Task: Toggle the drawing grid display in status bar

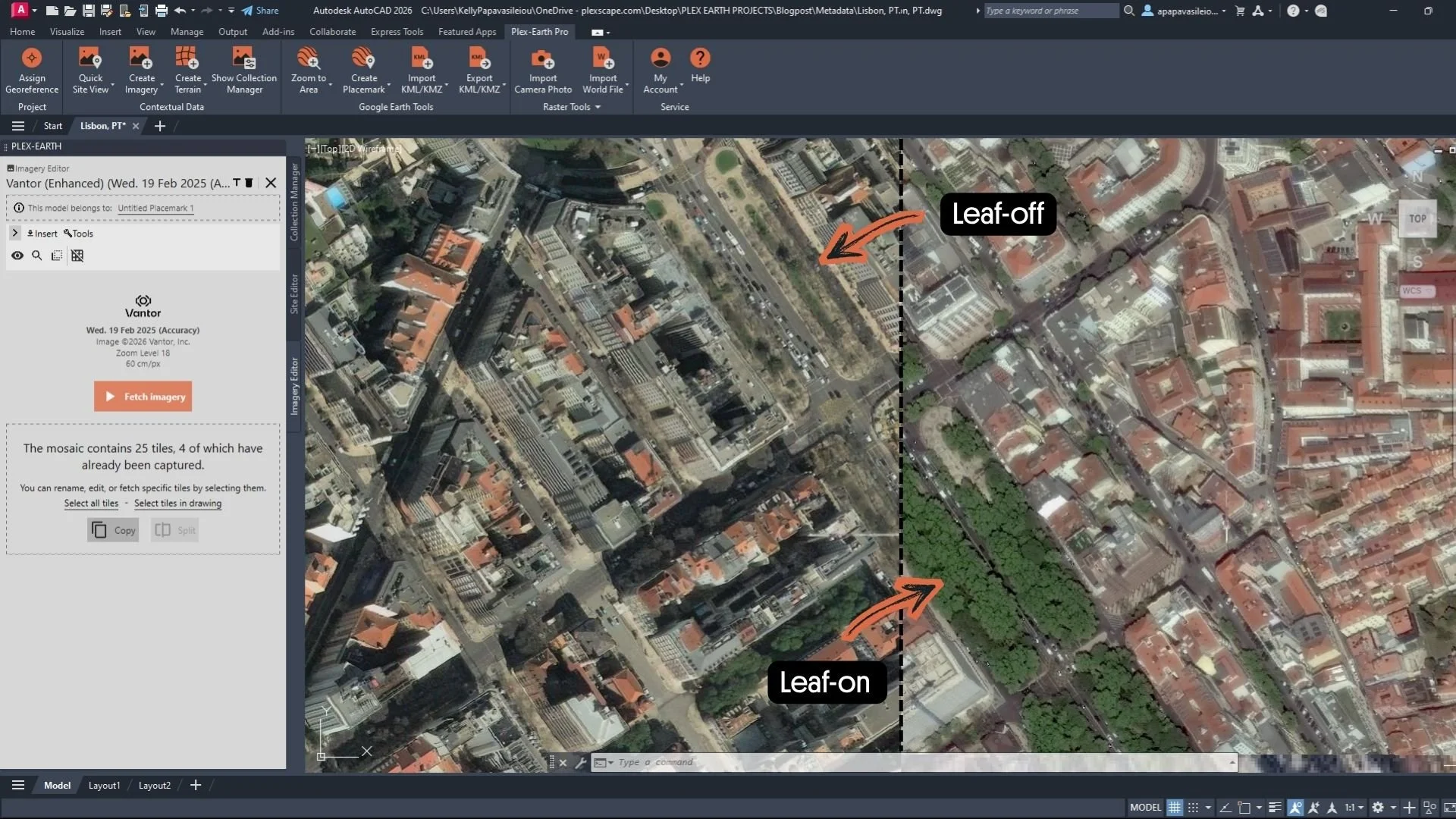Action: [x=1175, y=808]
